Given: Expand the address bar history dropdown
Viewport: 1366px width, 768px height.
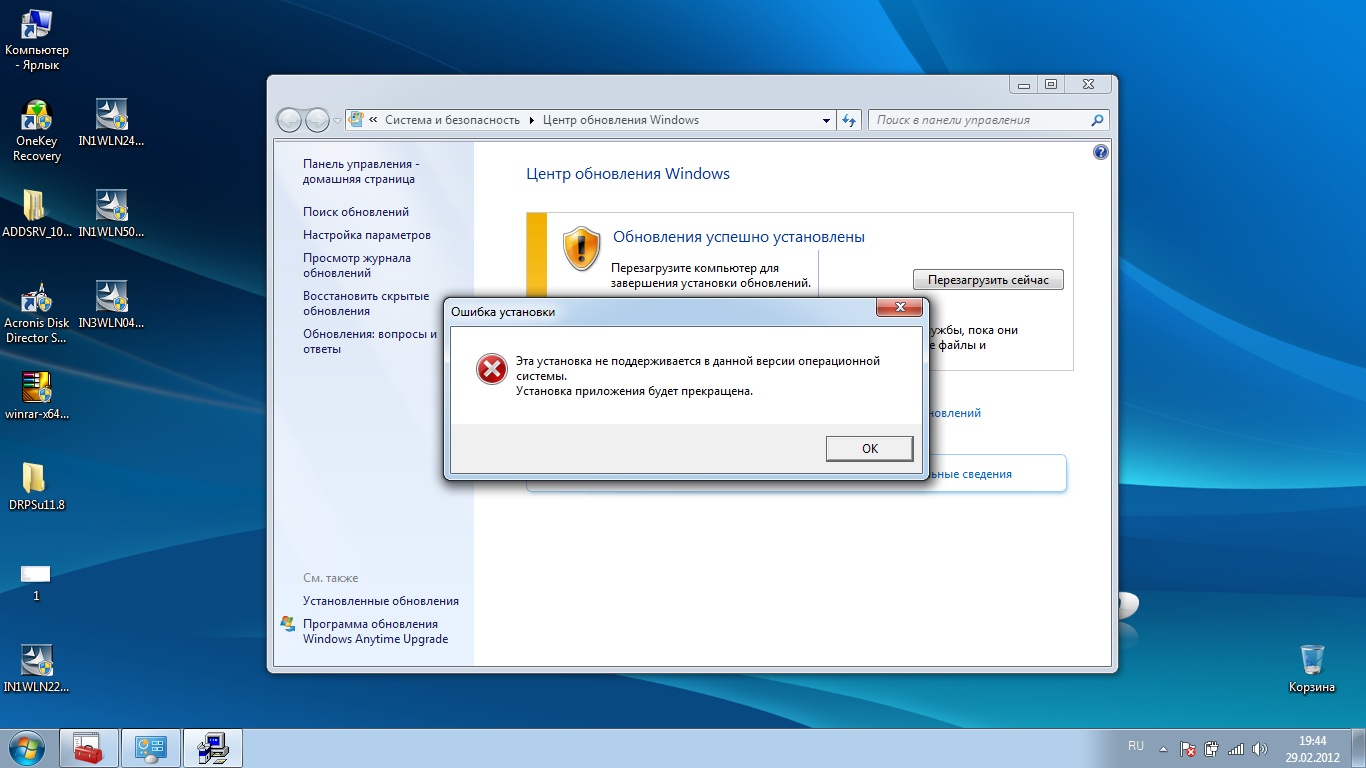Looking at the screenshot, I should tap(827, 120).
